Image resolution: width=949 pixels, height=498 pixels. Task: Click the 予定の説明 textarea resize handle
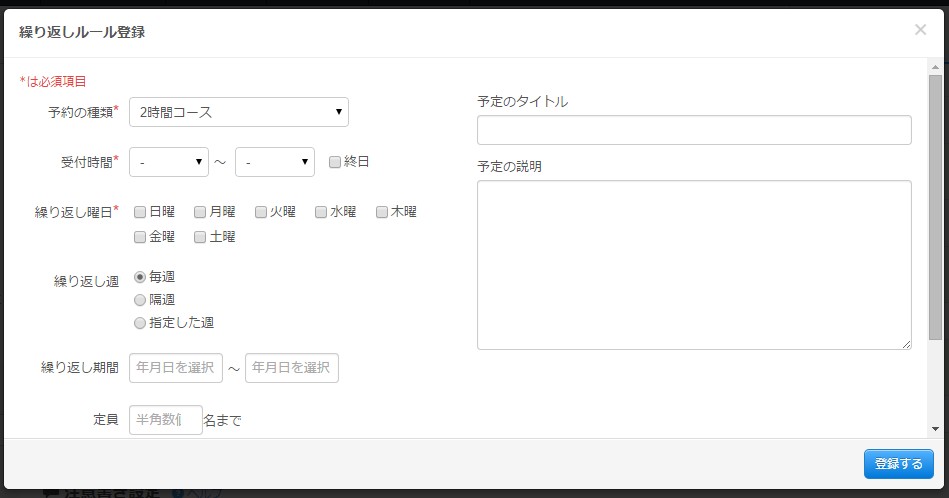[906, 344]
